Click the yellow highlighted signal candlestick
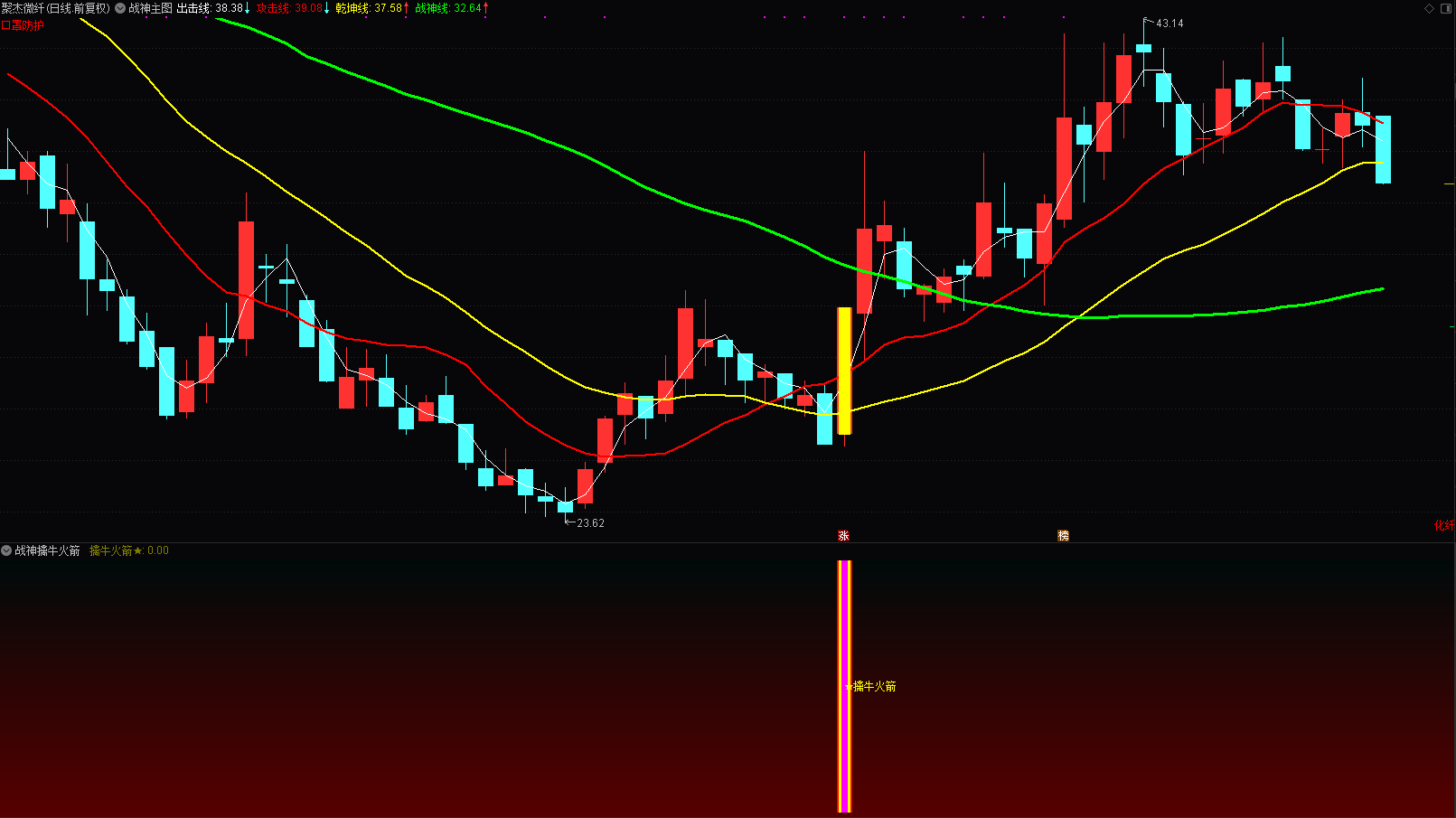Viewport: 1456px width, 818px height. point(844,371)
